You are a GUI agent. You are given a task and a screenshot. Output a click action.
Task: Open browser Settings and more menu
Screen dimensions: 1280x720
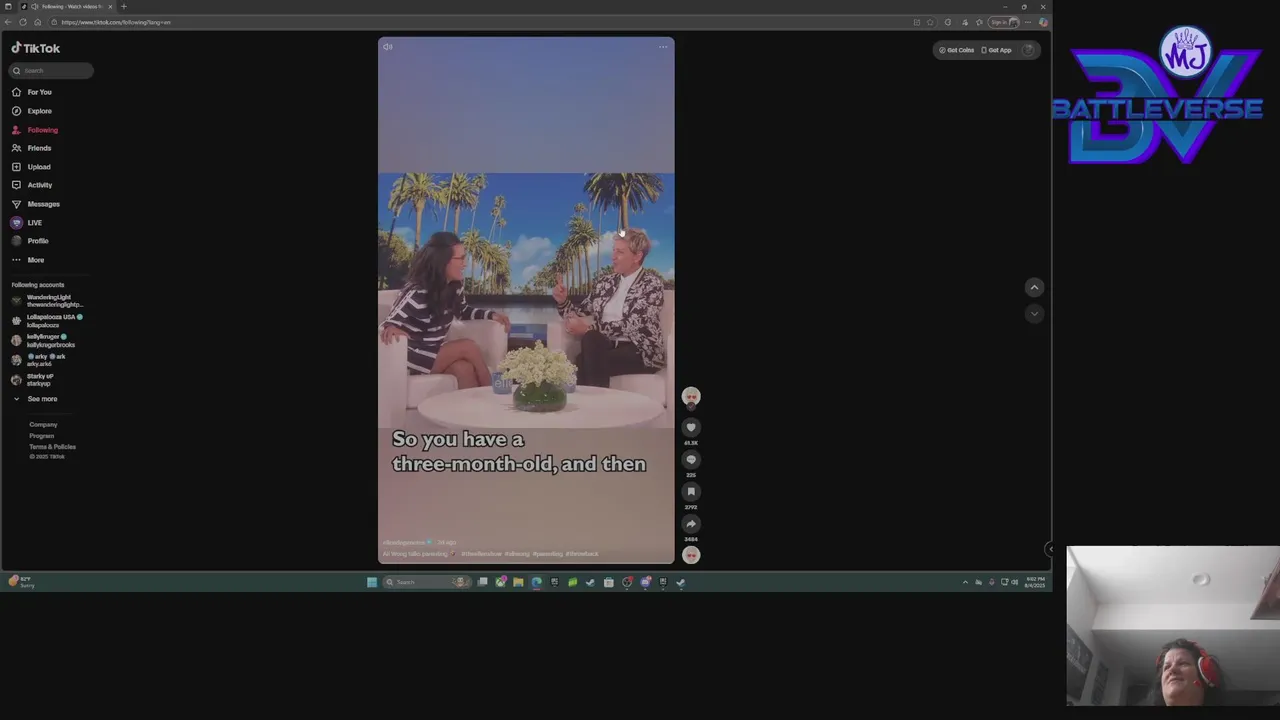[x=1029, y=22]
